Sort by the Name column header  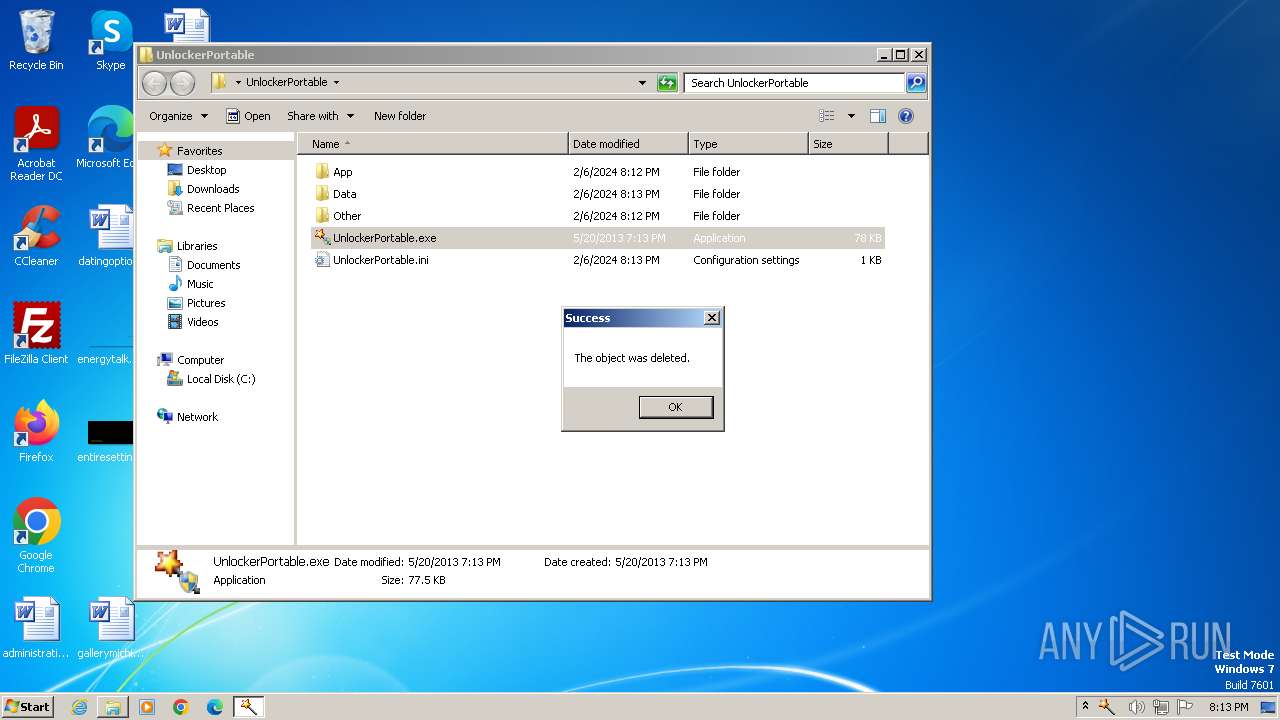[x=432, y=144]
